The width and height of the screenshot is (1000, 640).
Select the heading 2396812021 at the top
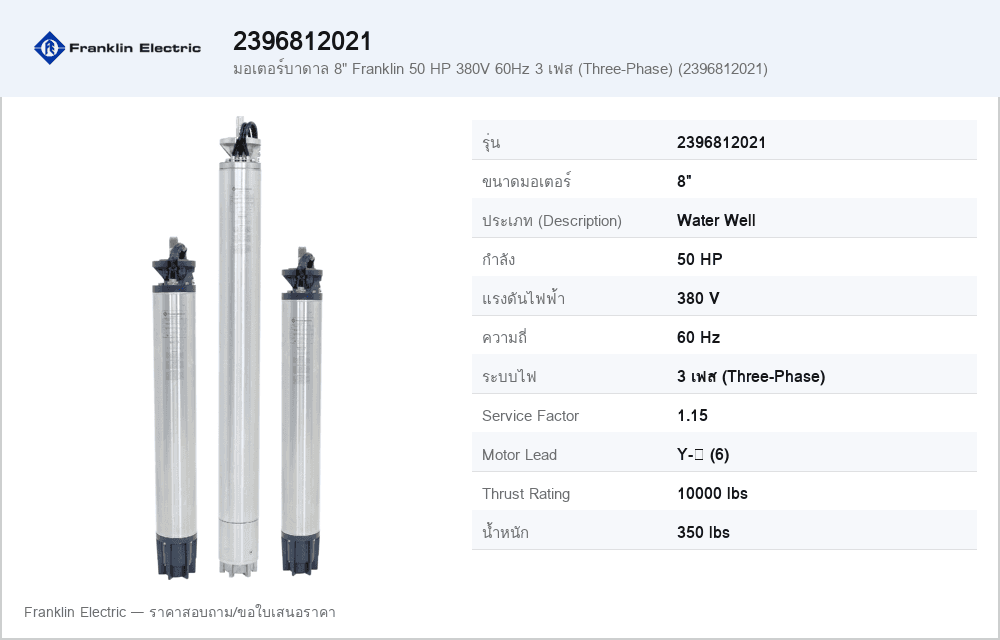click(302, 41)
